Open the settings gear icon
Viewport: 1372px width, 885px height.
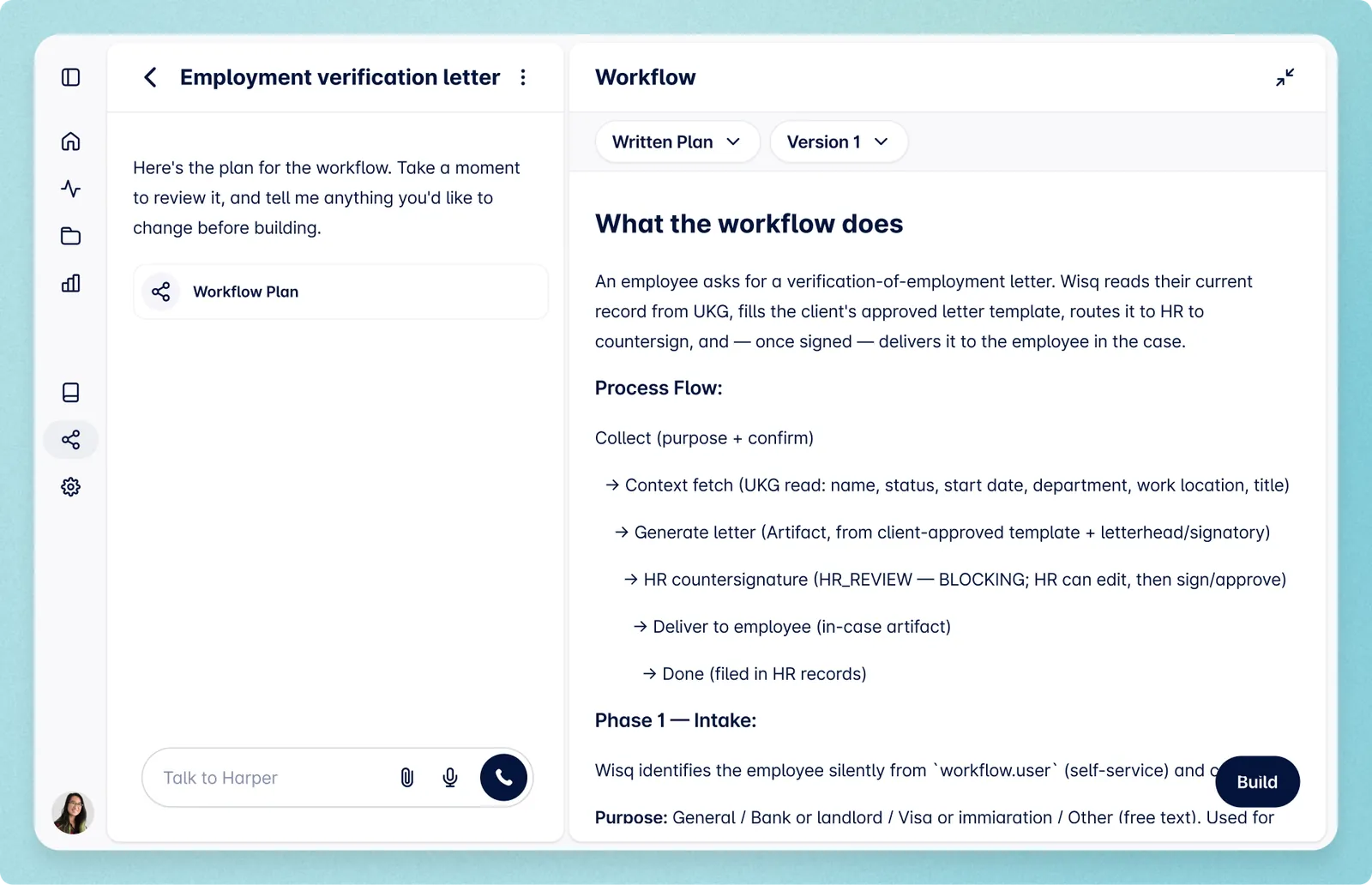pos(71,487)
